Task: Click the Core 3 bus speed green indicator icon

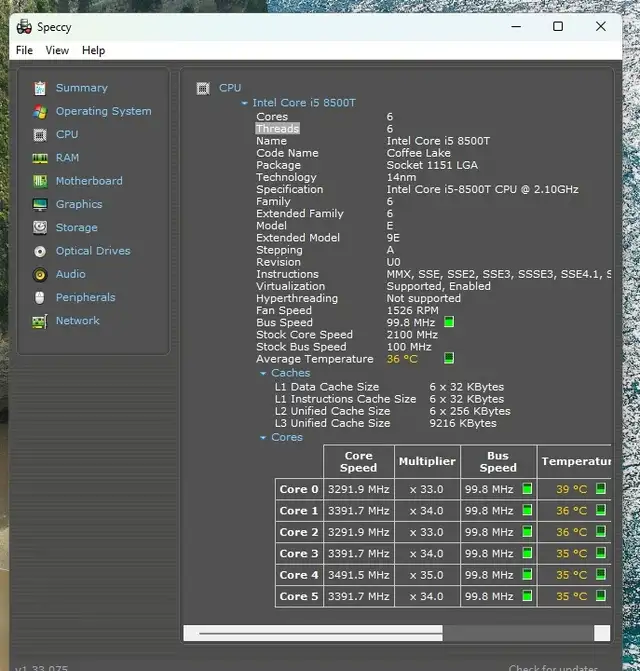Action: click(527, 552)
